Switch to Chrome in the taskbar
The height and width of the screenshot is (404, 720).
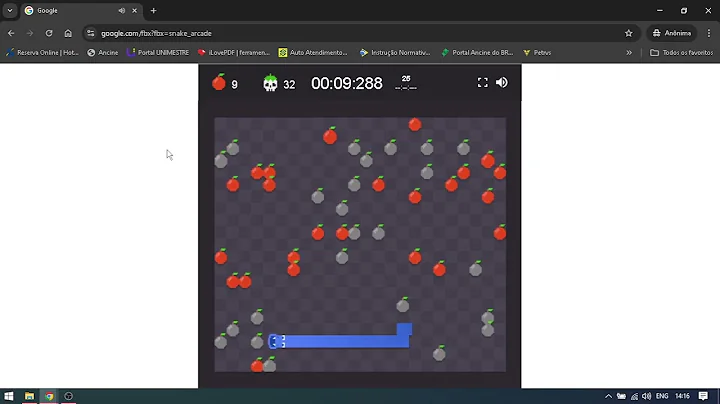pos(49,396)
